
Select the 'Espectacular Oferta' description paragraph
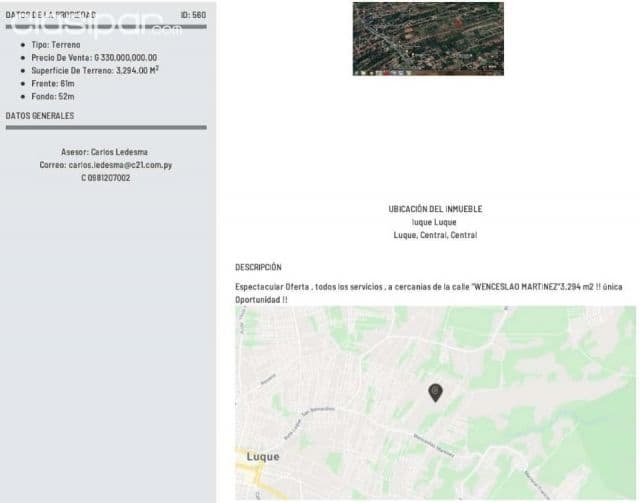429,293
